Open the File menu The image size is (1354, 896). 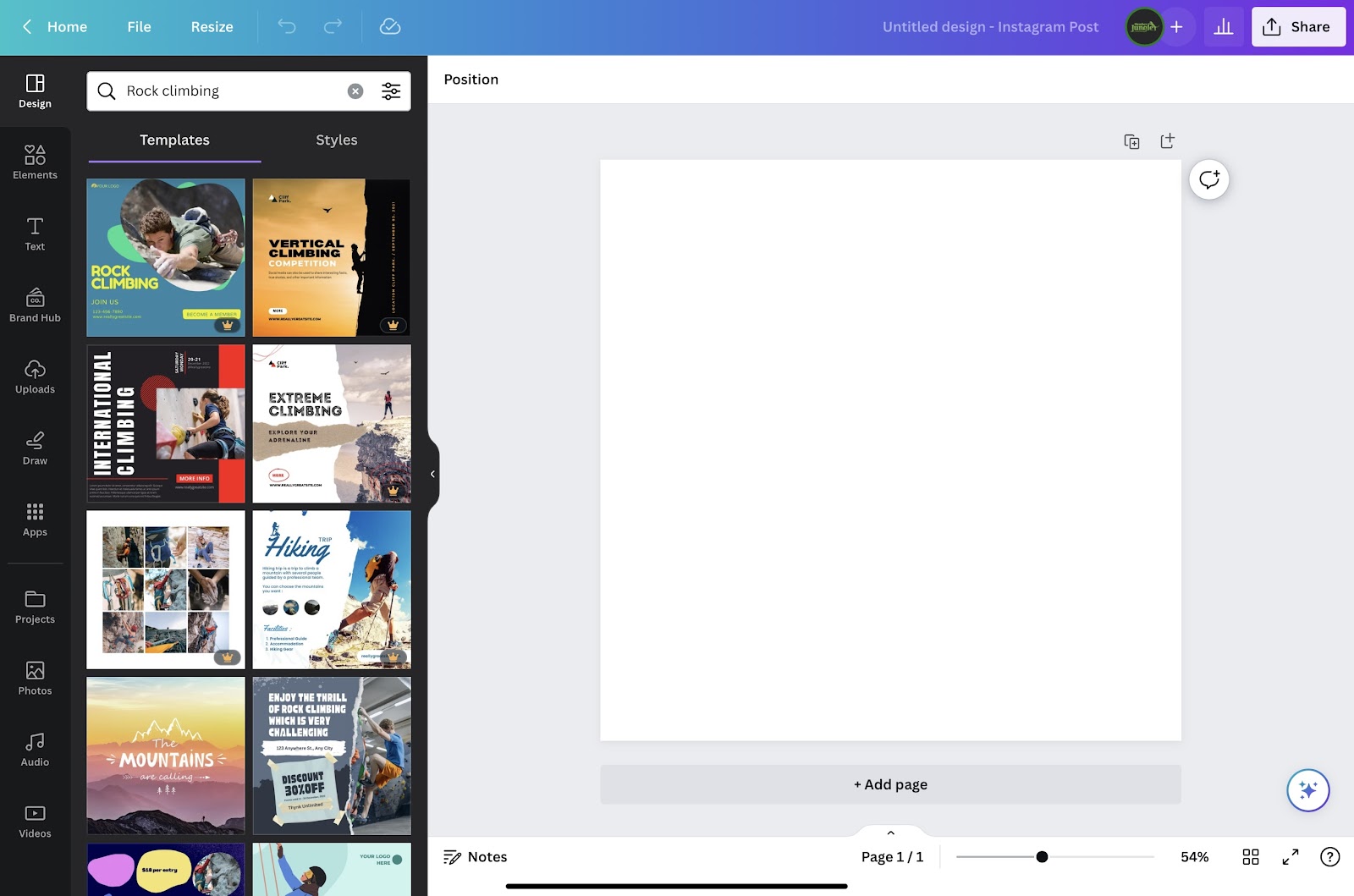(140, 27)
